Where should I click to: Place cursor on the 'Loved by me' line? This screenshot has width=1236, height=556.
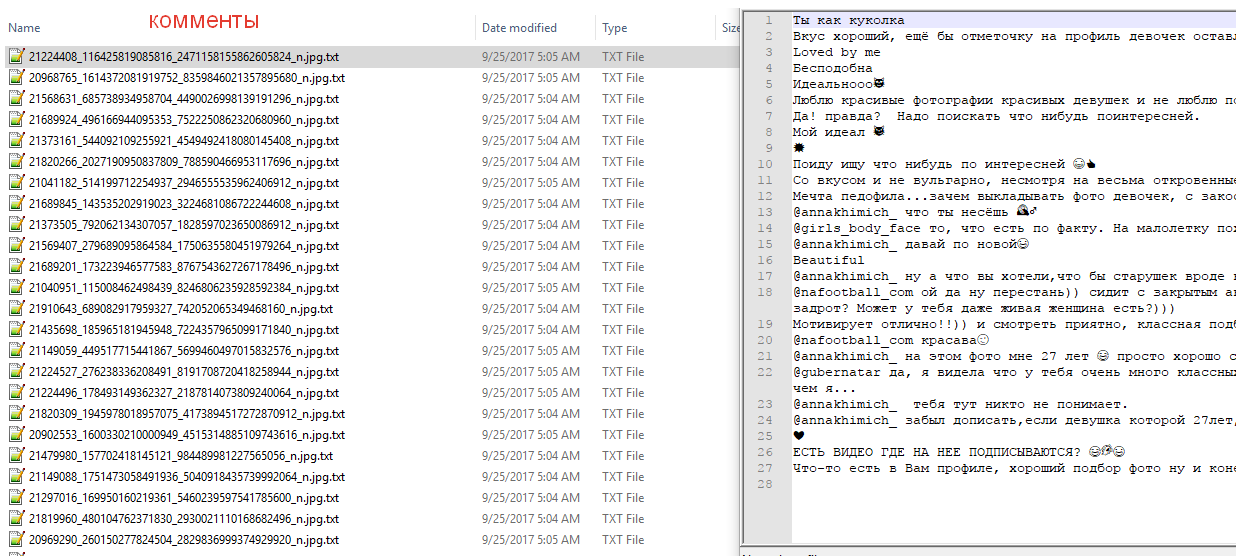click(837, 52)
